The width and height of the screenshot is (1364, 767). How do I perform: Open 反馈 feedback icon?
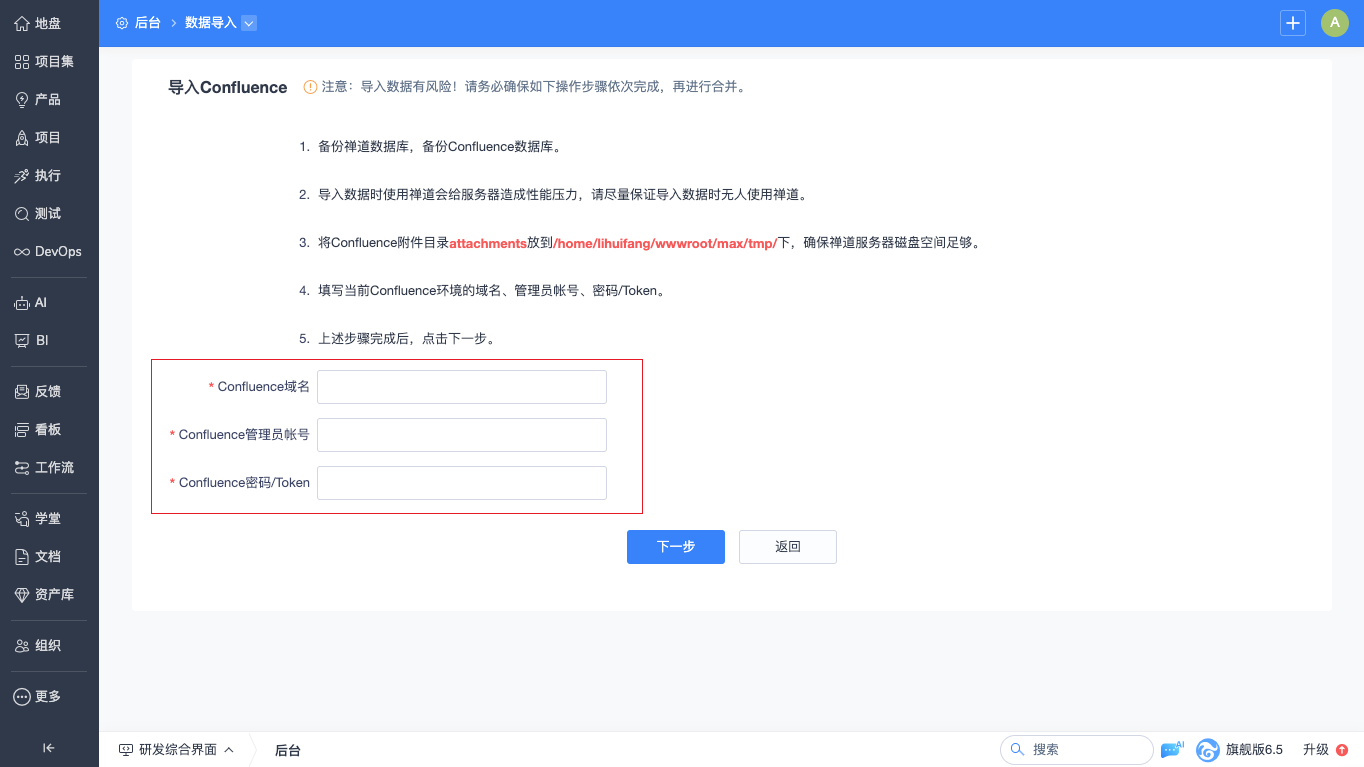(22, 391)
